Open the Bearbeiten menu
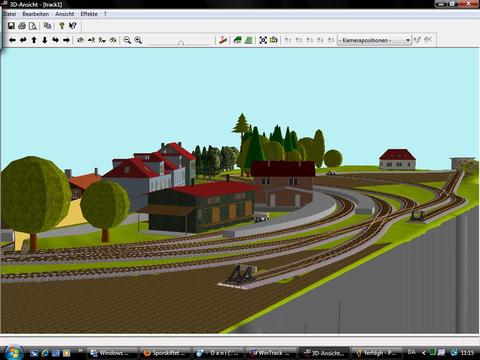480x360 pixels. [x=36, y=14]
